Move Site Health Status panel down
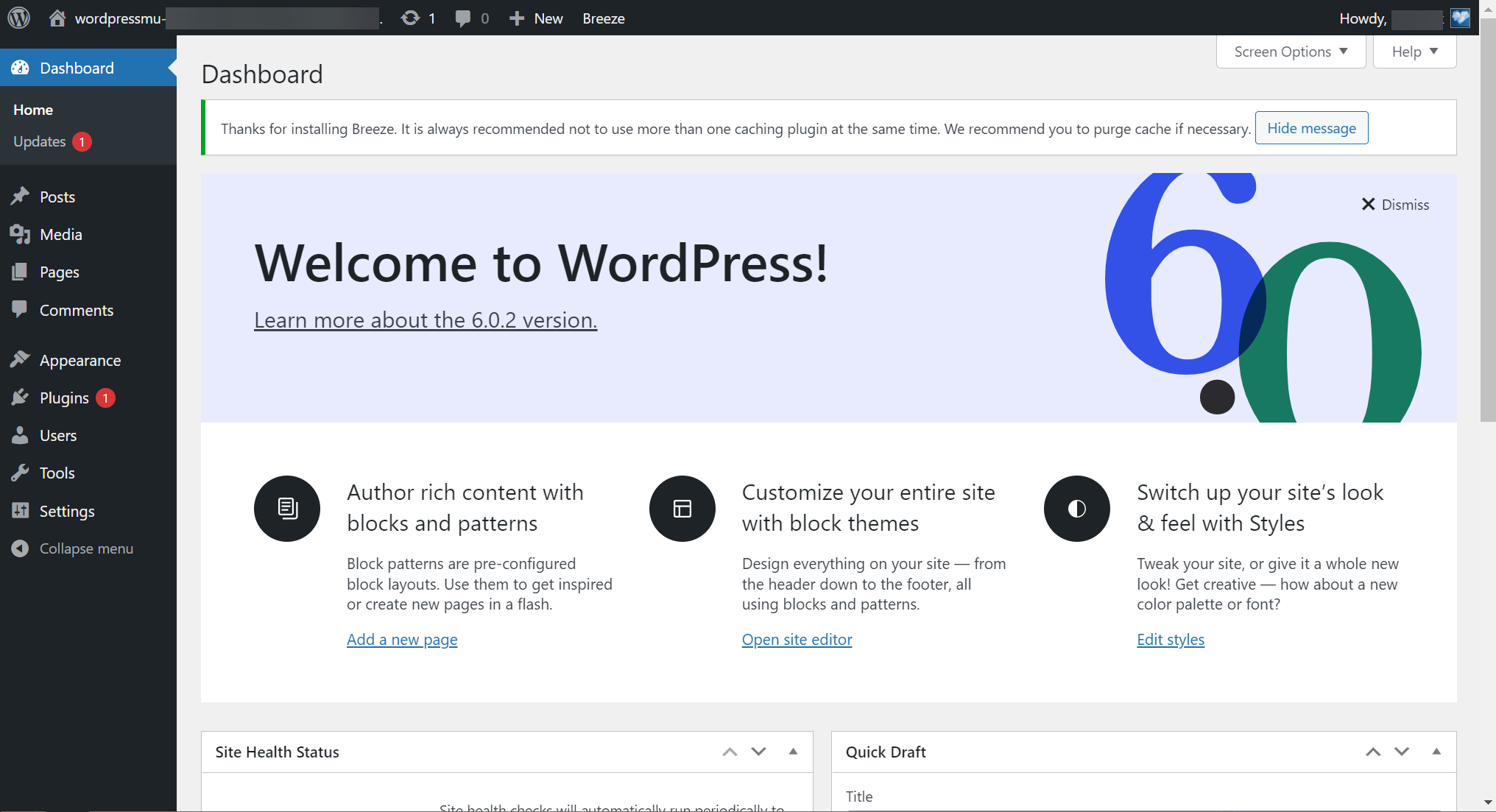Viewport: 1496px width, 812px height. pos(758,752)
